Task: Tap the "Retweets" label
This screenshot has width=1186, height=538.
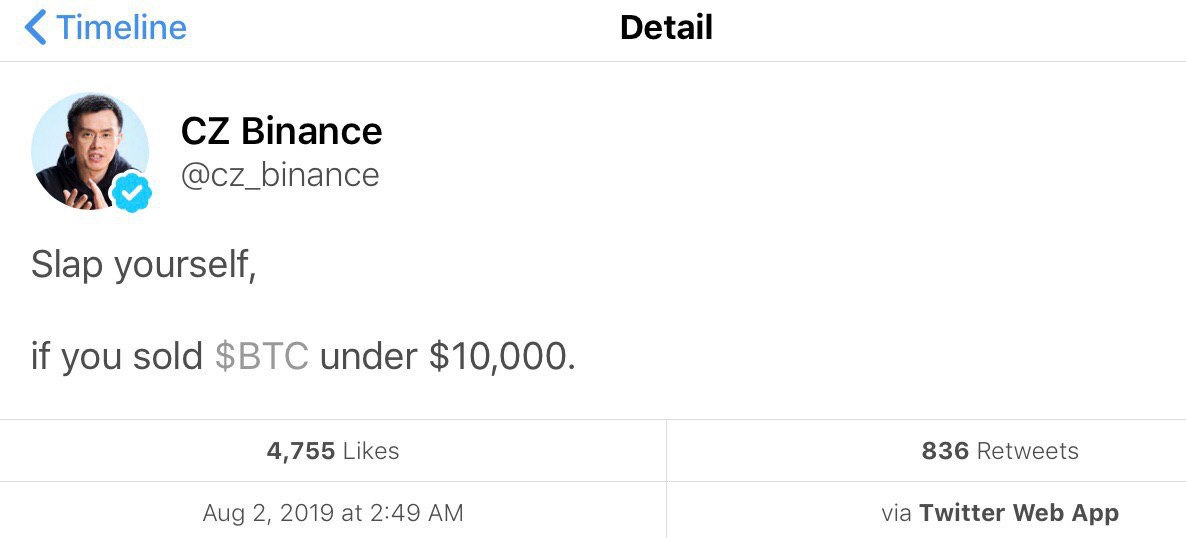Action: [x=1027, y=451]
